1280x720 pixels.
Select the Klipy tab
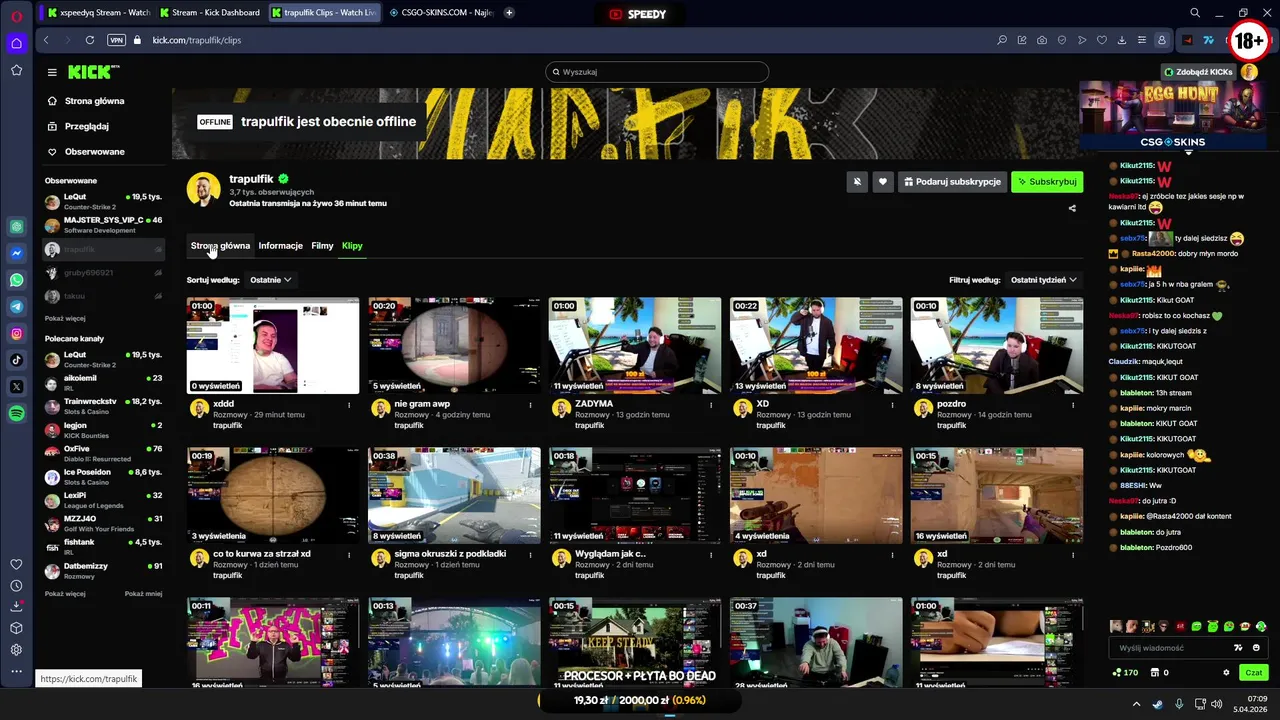tap(352, 246)
